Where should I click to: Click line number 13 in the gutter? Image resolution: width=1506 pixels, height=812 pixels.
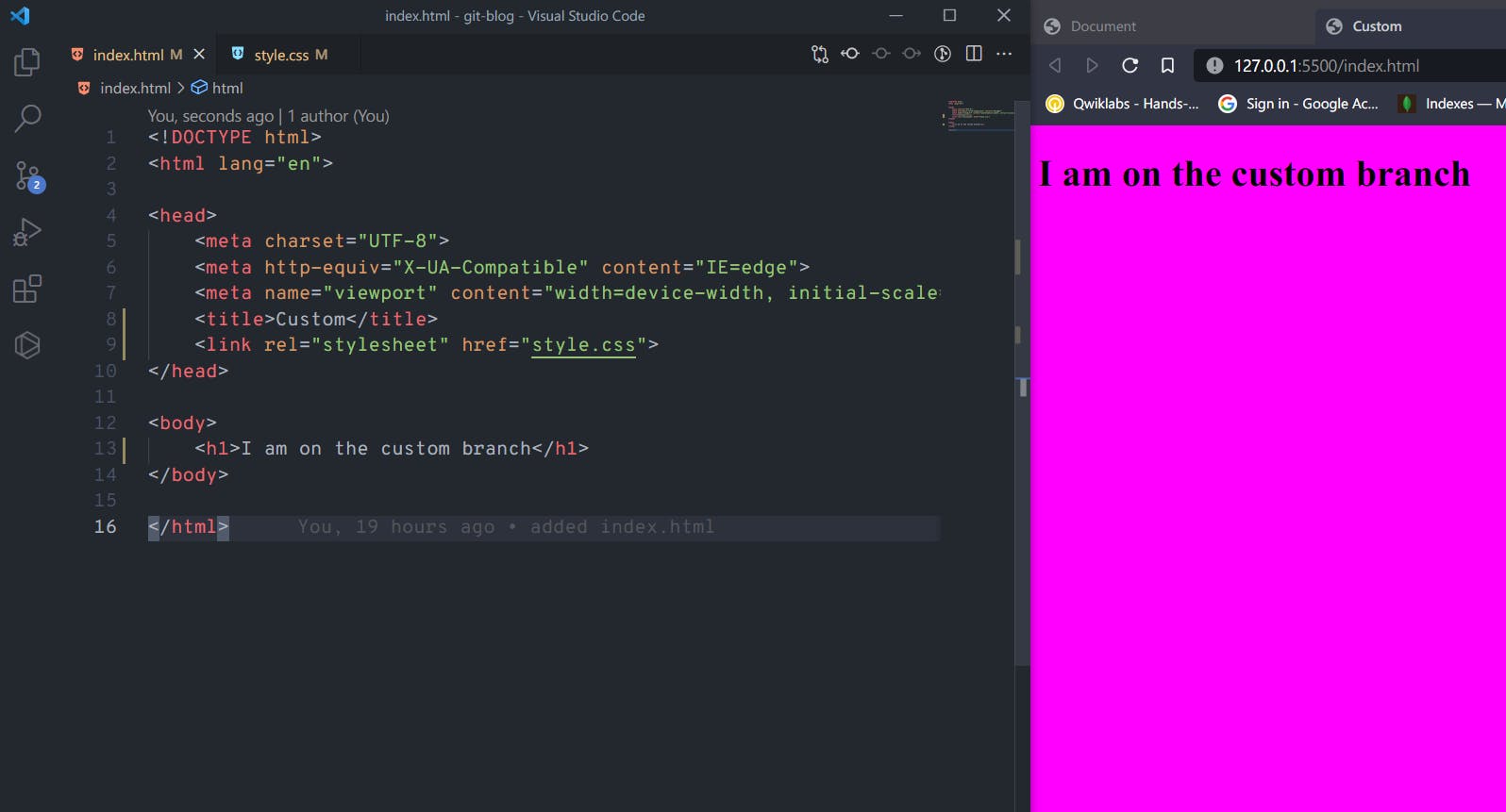[x=105, y=449]
